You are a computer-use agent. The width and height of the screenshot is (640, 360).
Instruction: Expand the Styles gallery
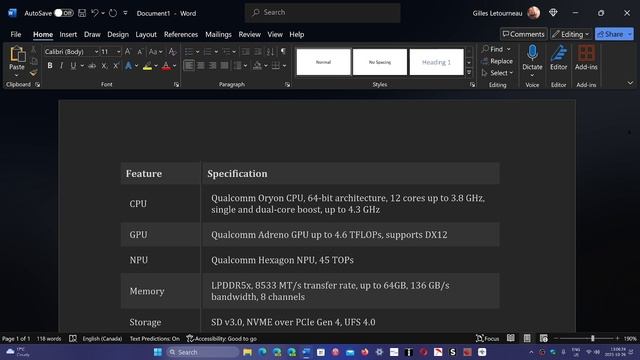point(469,72)
